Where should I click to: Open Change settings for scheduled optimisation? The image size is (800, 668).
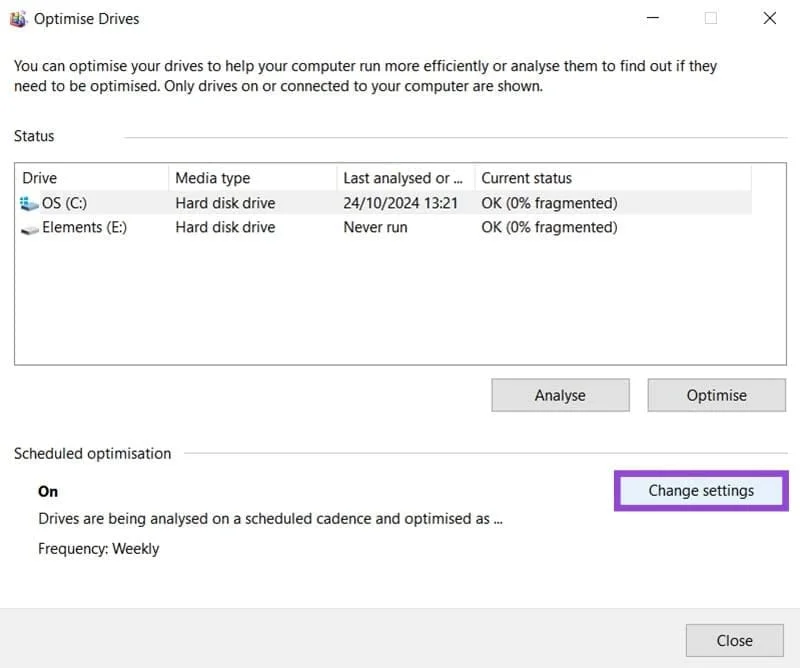[700, 491]
